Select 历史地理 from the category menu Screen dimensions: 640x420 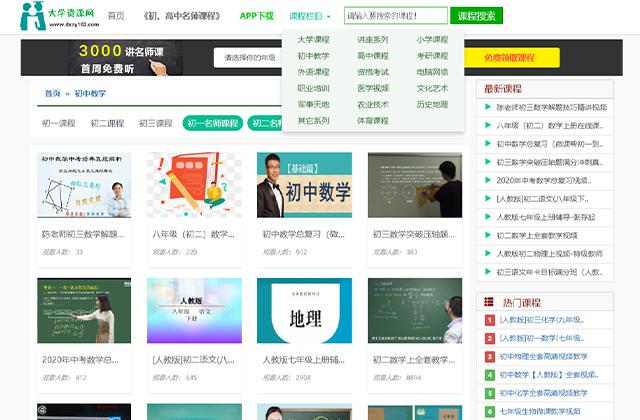point(432,104)
